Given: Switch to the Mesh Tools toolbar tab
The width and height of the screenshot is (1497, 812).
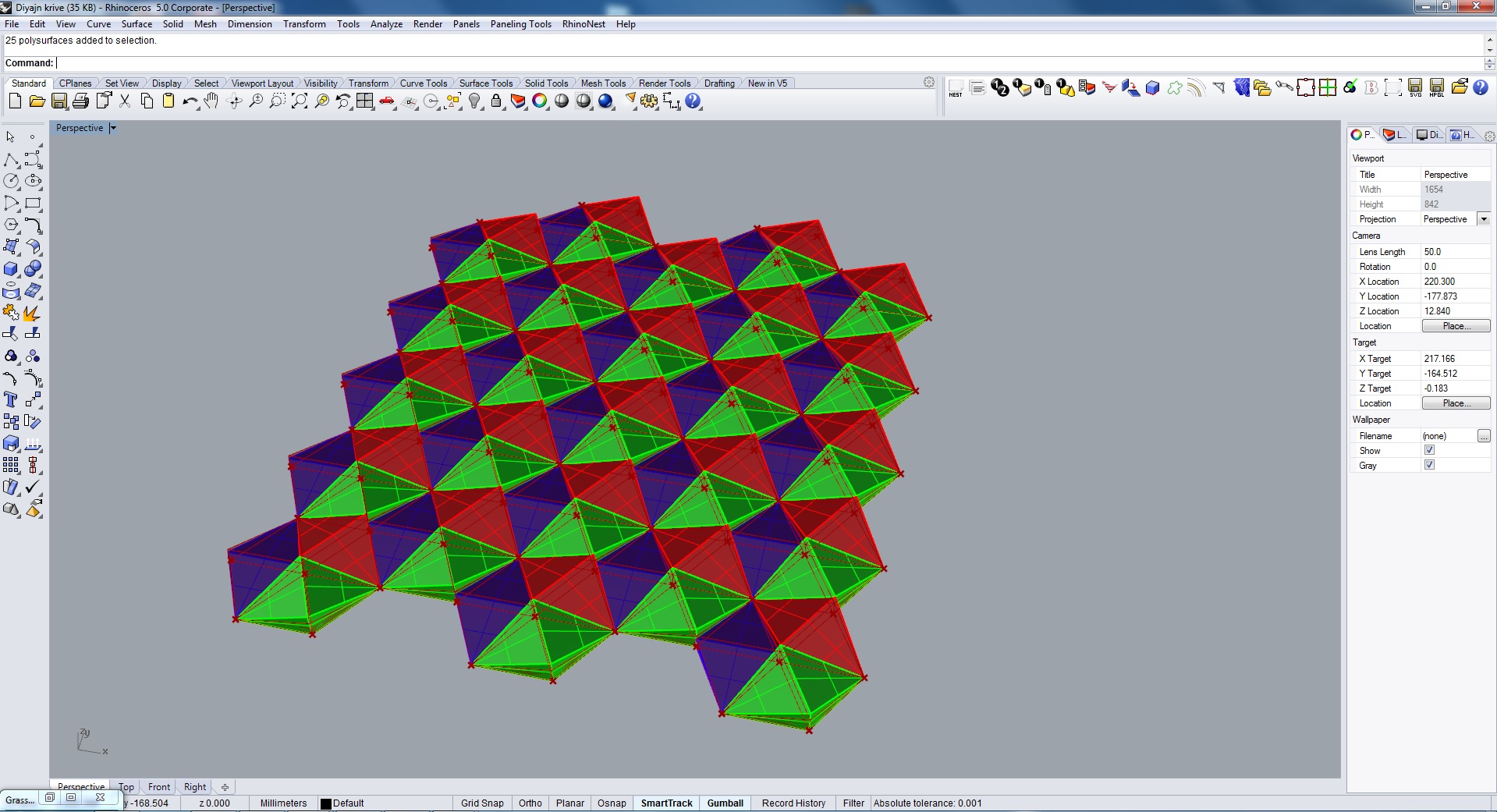Looking at the screenshot, I should [603, 83].
